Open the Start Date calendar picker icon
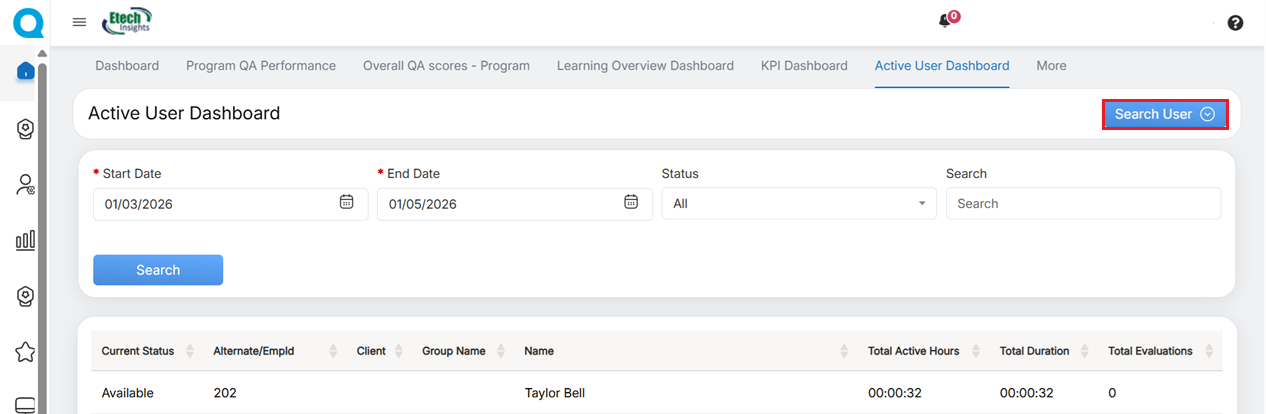This screenshot has width=1266, height=414. pos(346,202)
